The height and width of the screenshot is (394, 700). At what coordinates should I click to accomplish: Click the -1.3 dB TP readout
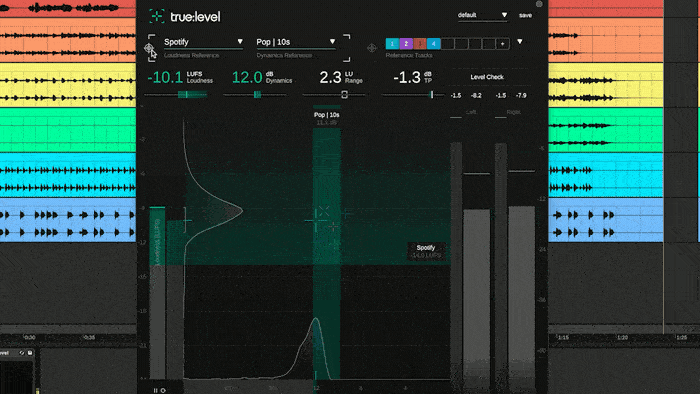coord(412,77)
